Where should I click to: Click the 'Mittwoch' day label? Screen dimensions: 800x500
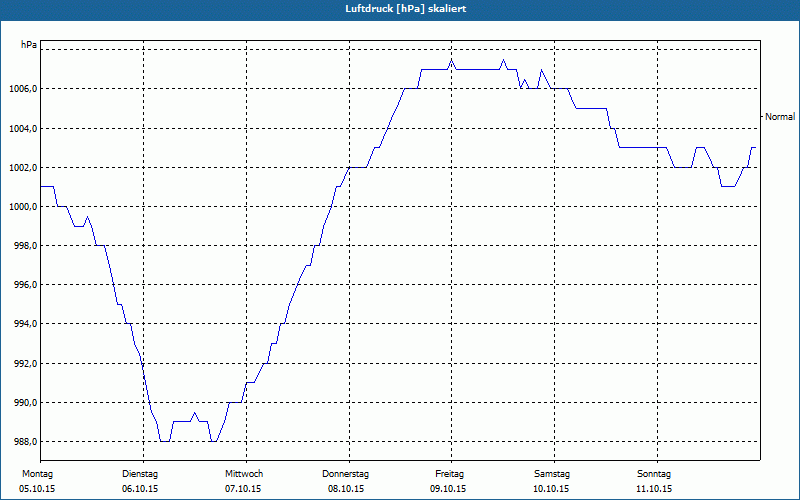pos(244,474)
